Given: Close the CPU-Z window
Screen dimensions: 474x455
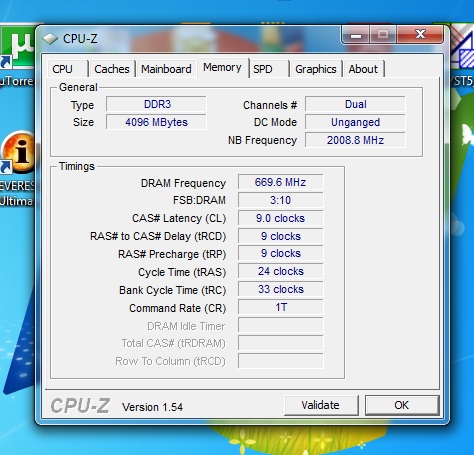Looking at the screenshot, I should tap(420, 34).
